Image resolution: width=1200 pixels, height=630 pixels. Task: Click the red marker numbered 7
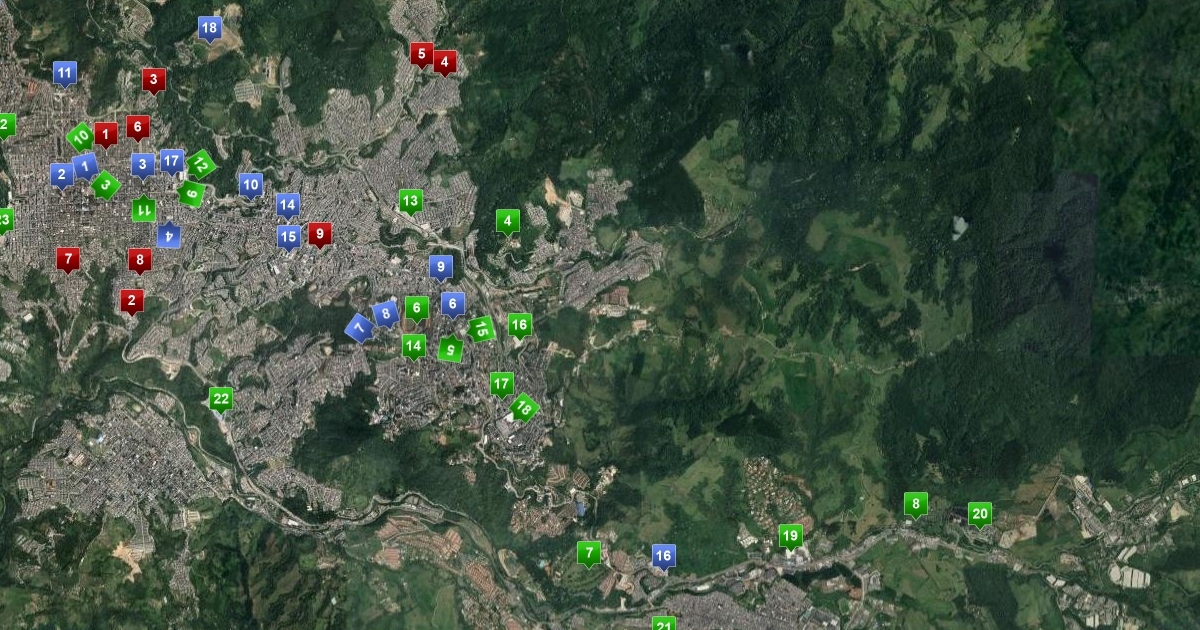(68, 259)
